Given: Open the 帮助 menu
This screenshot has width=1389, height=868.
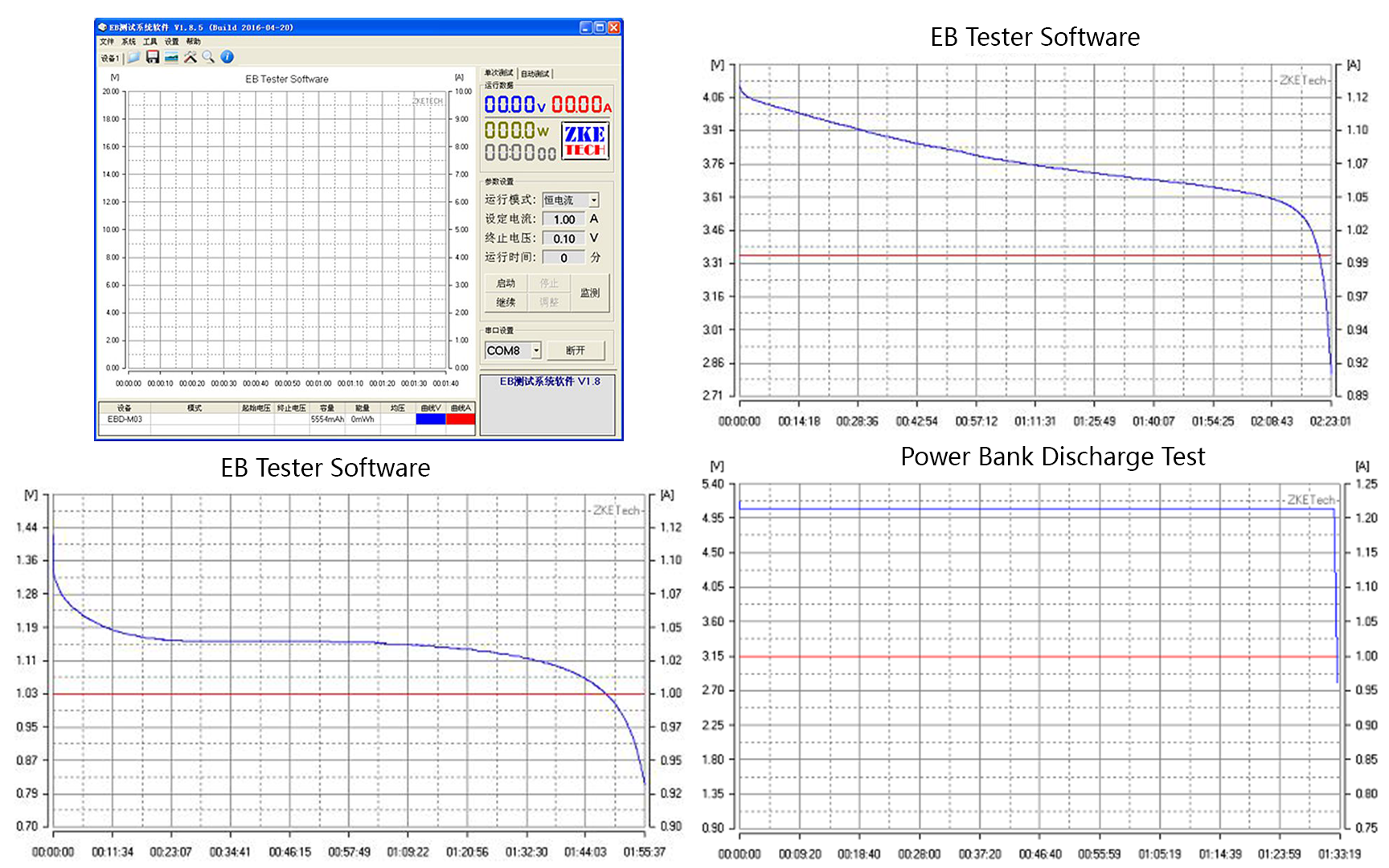Looking at the screenshot, I should [x=194, y=42].
